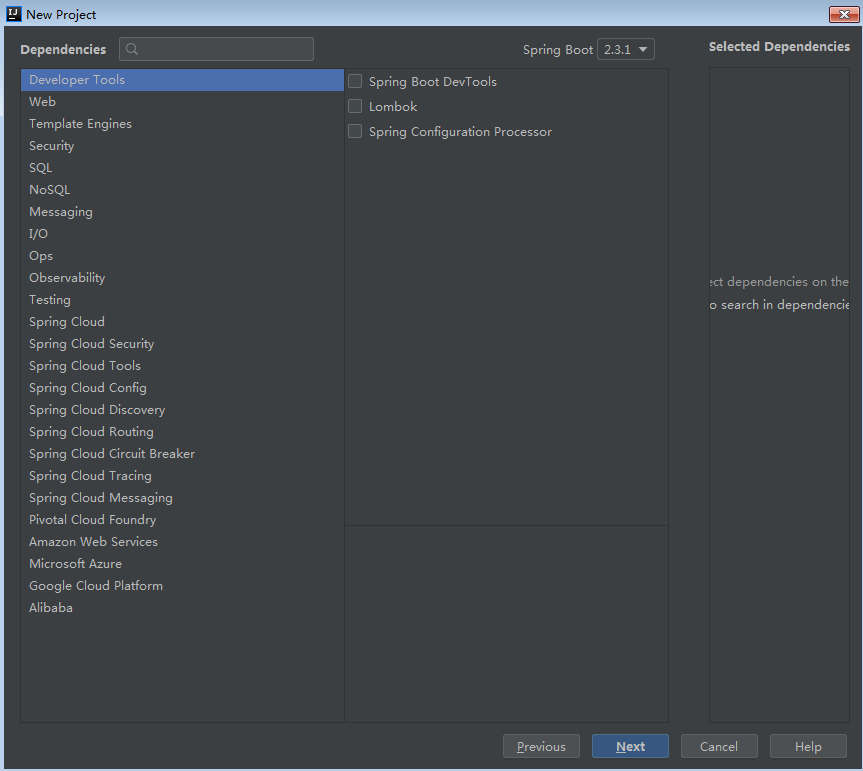
Task: Open the Spring Boot version dropdown
Action: point(626,50)
